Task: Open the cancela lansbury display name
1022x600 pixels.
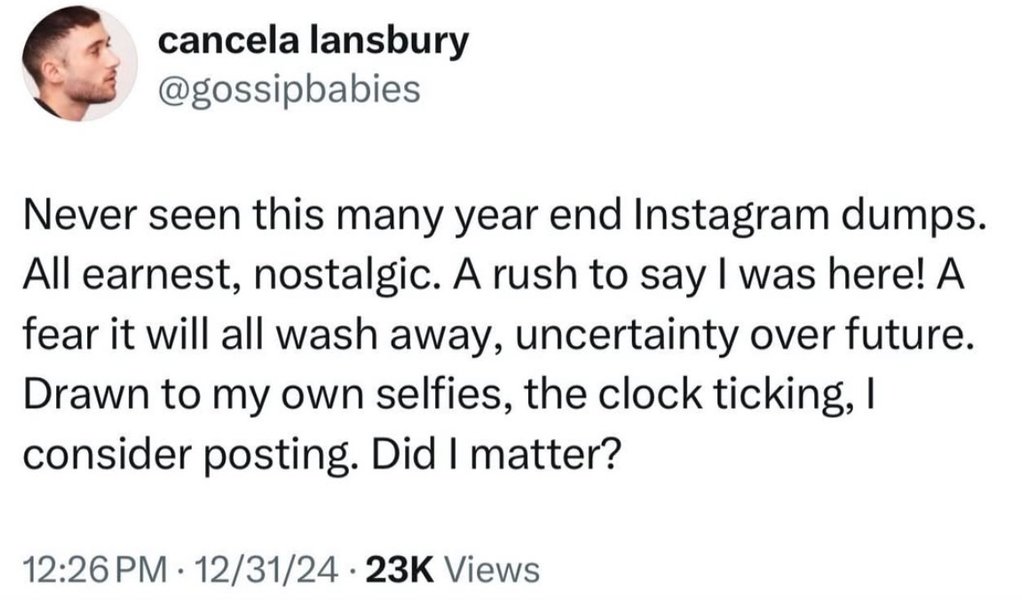Action: pyautogui.click(x=313, y=42)
